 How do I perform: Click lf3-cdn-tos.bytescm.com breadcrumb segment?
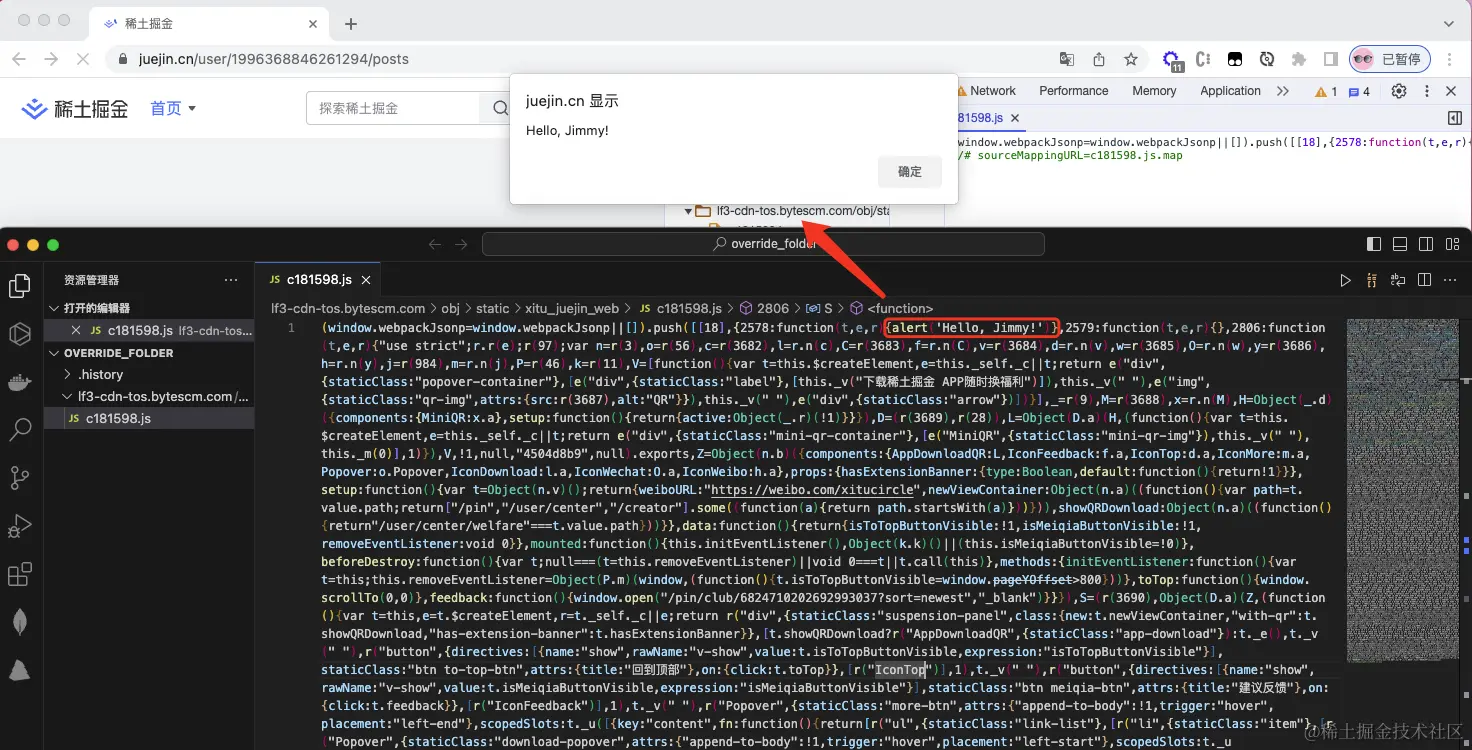pyautogui.click(x=348, y=308)
